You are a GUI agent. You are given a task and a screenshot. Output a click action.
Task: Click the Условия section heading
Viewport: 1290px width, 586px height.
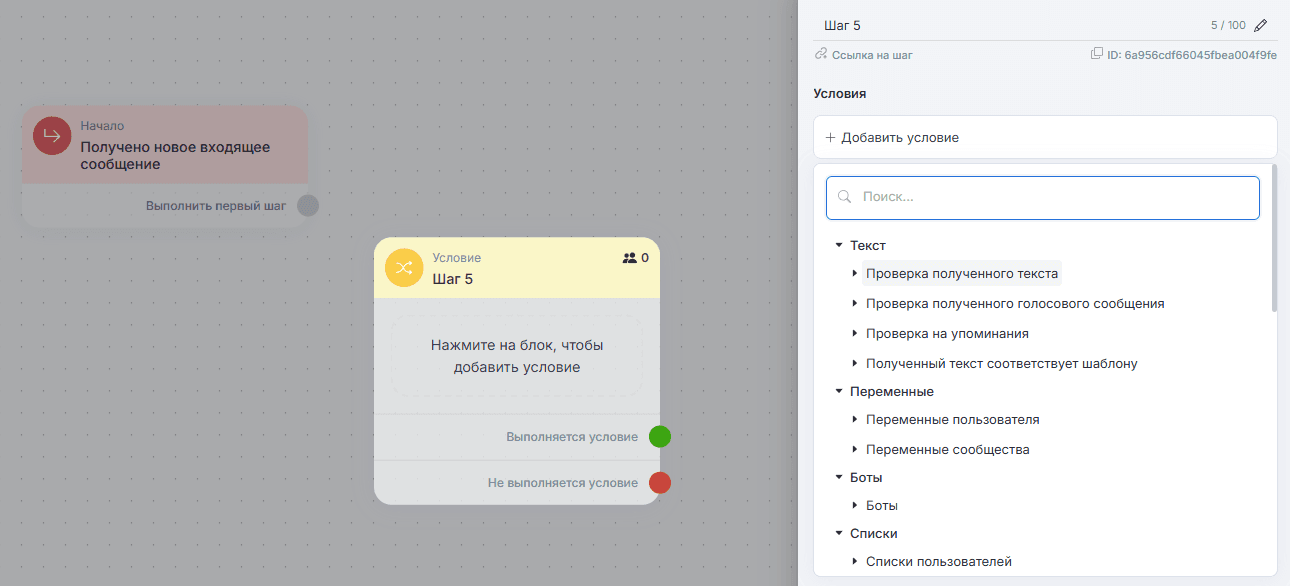(840, 93)
